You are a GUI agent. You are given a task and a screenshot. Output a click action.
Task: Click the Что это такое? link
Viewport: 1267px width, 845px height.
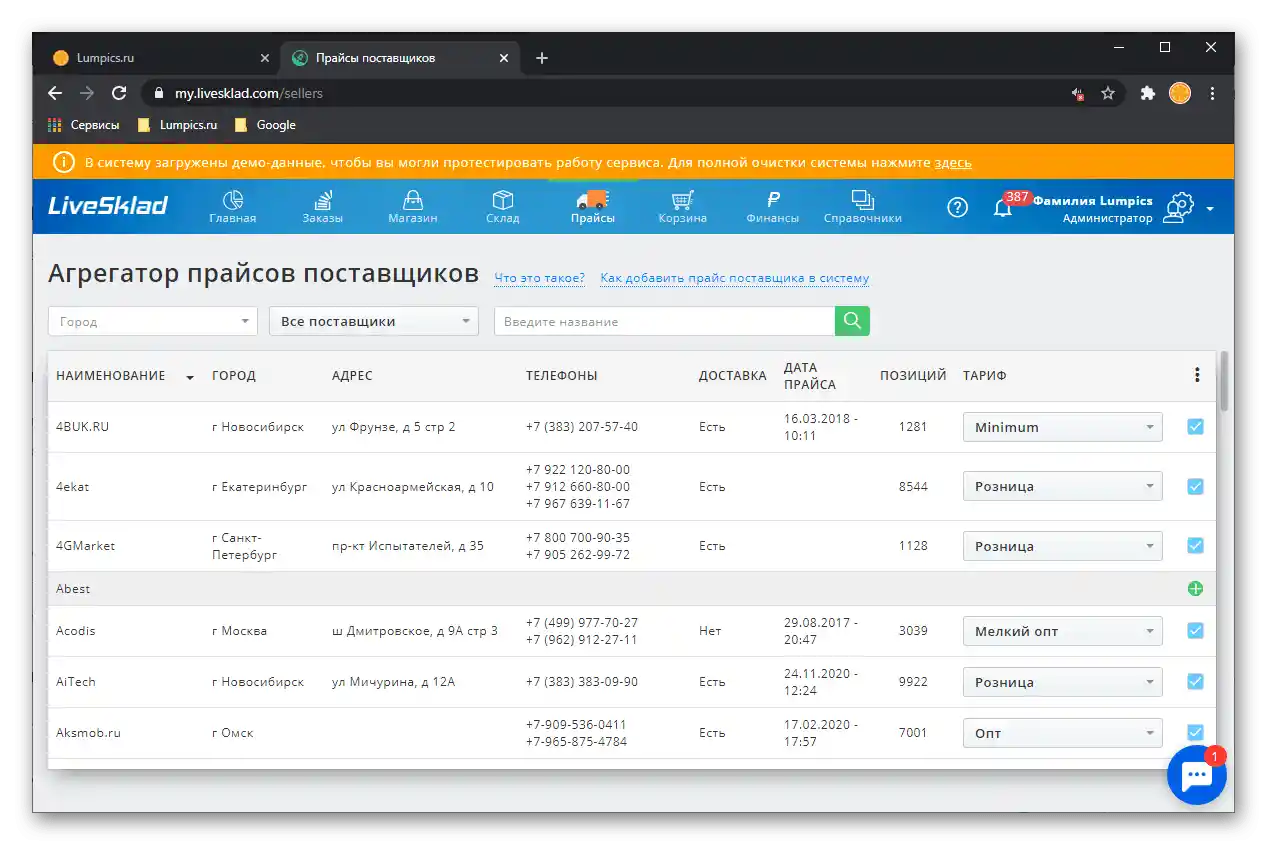pyautogui.click(x=539, y=278)
